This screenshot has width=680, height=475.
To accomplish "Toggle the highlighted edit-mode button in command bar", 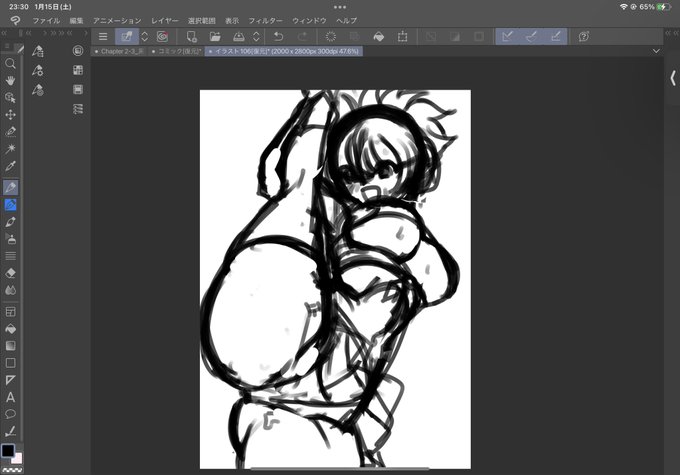I will [x=127, y=36].
